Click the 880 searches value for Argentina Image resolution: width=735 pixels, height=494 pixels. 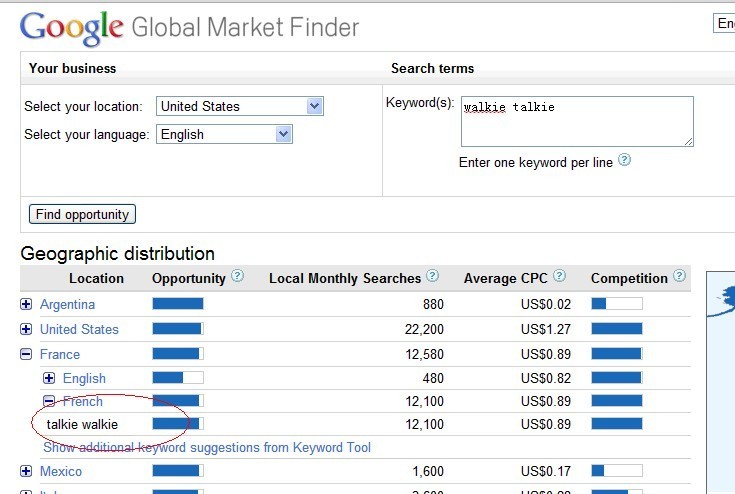[x=433, y=305]
